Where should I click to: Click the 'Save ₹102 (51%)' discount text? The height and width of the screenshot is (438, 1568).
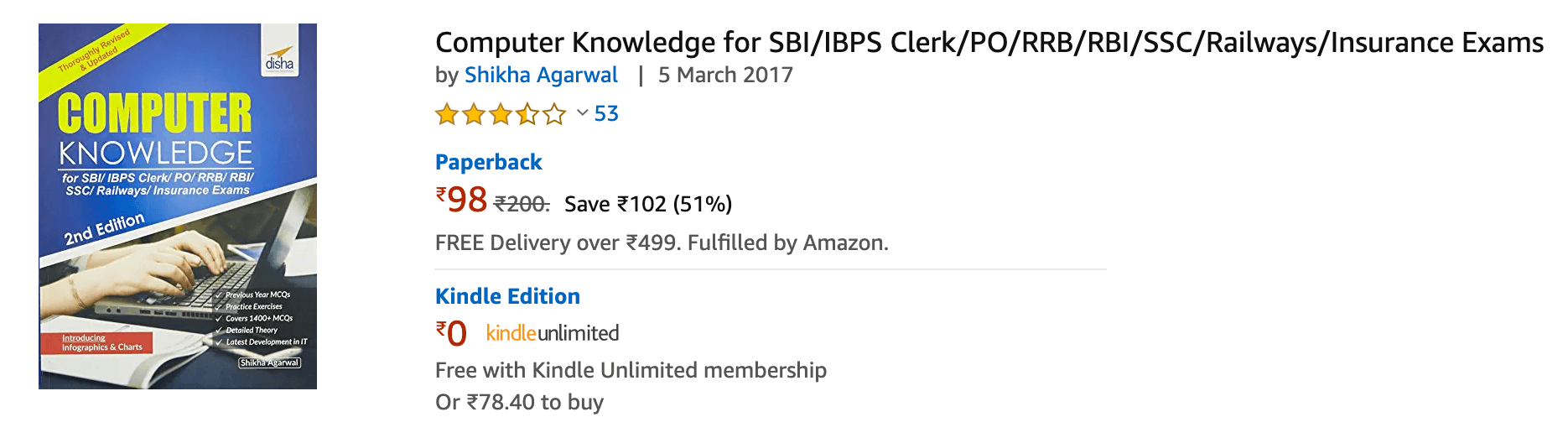click(648, 204)
